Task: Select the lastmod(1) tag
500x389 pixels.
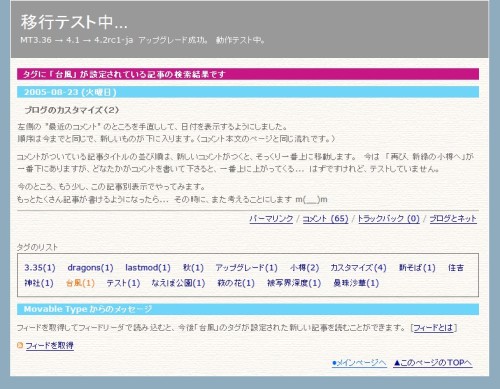Action: pos(148,268)
